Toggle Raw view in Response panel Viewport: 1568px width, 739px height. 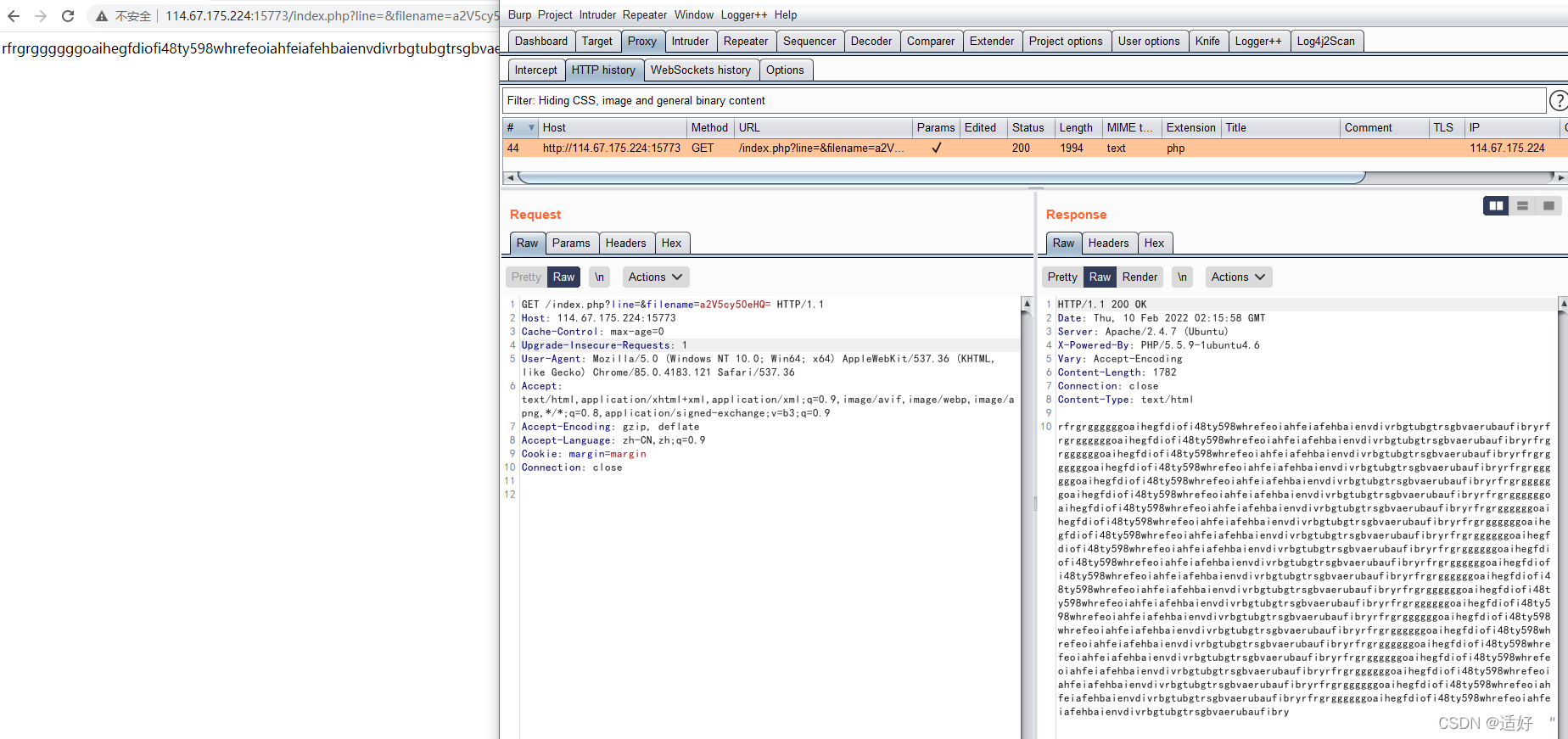coord(1100,277)
